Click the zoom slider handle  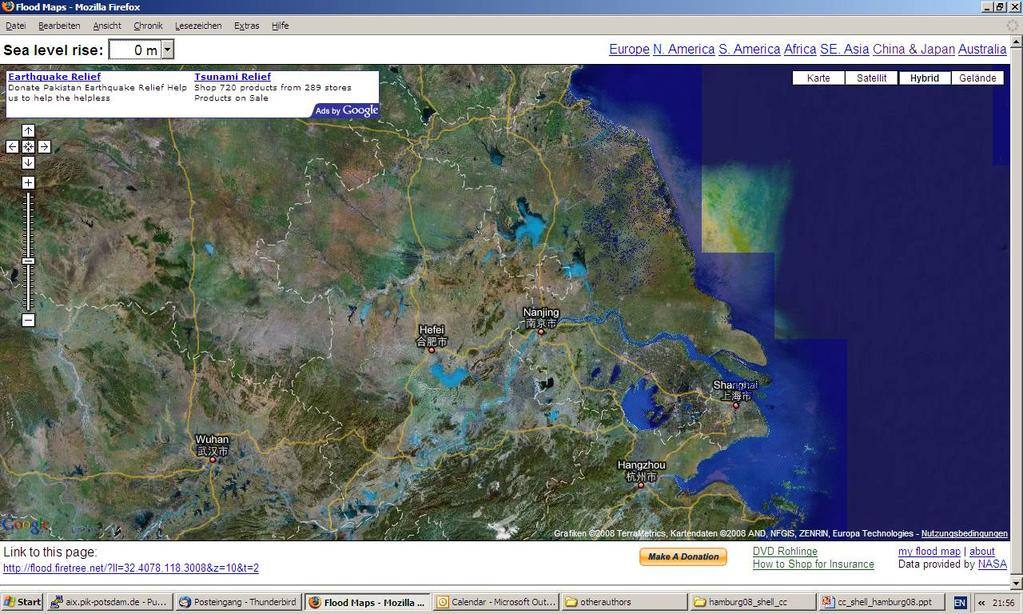(x=28, y=261)
